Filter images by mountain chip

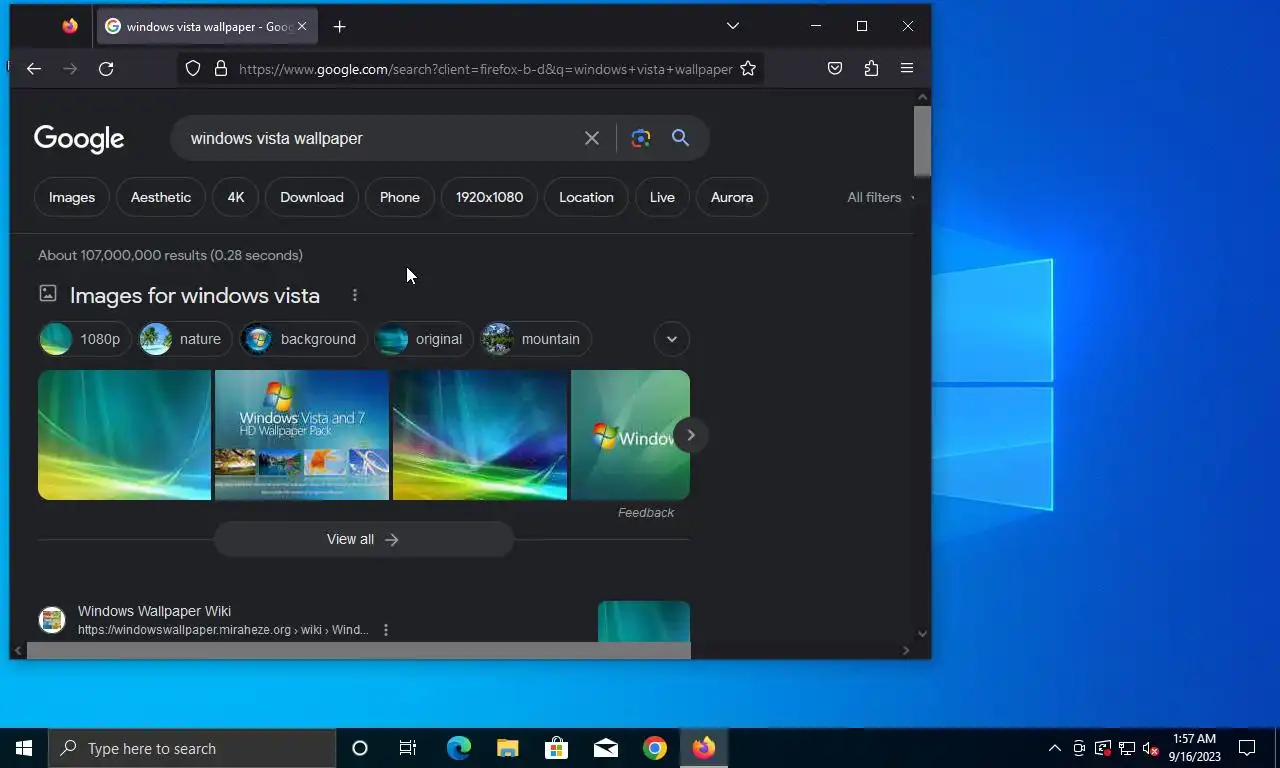pyautogui.click(x=536, y=339)
